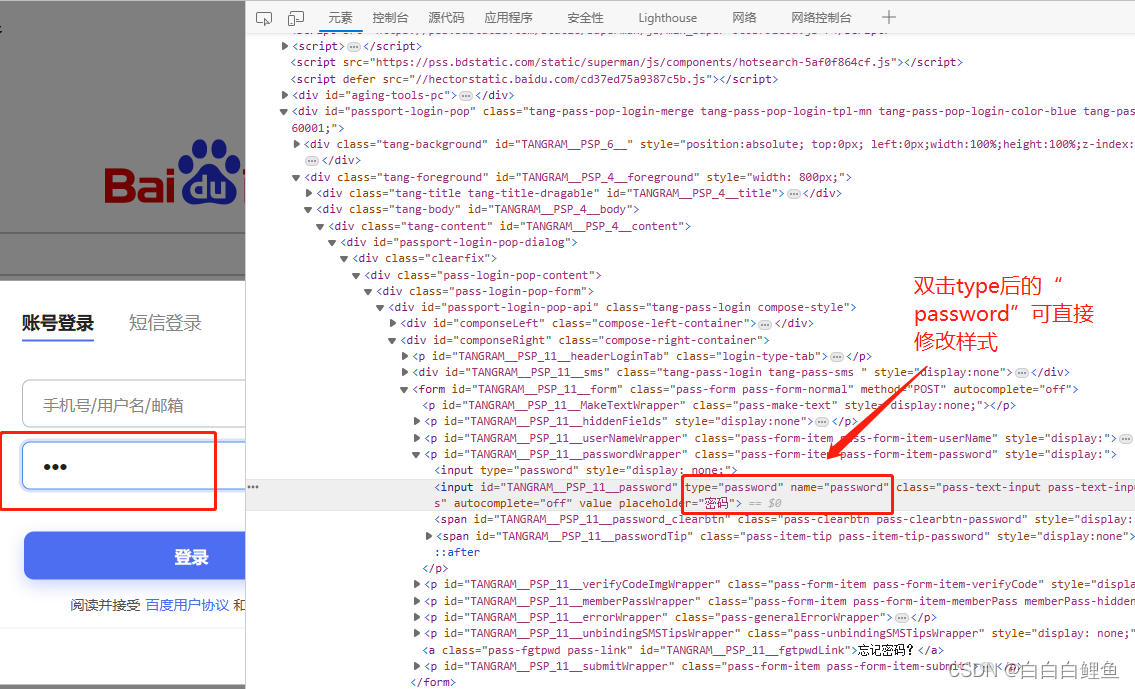1135x689 pixels.
Task: Expand the memberPassWrapper p node
Action: pos(417,601)
